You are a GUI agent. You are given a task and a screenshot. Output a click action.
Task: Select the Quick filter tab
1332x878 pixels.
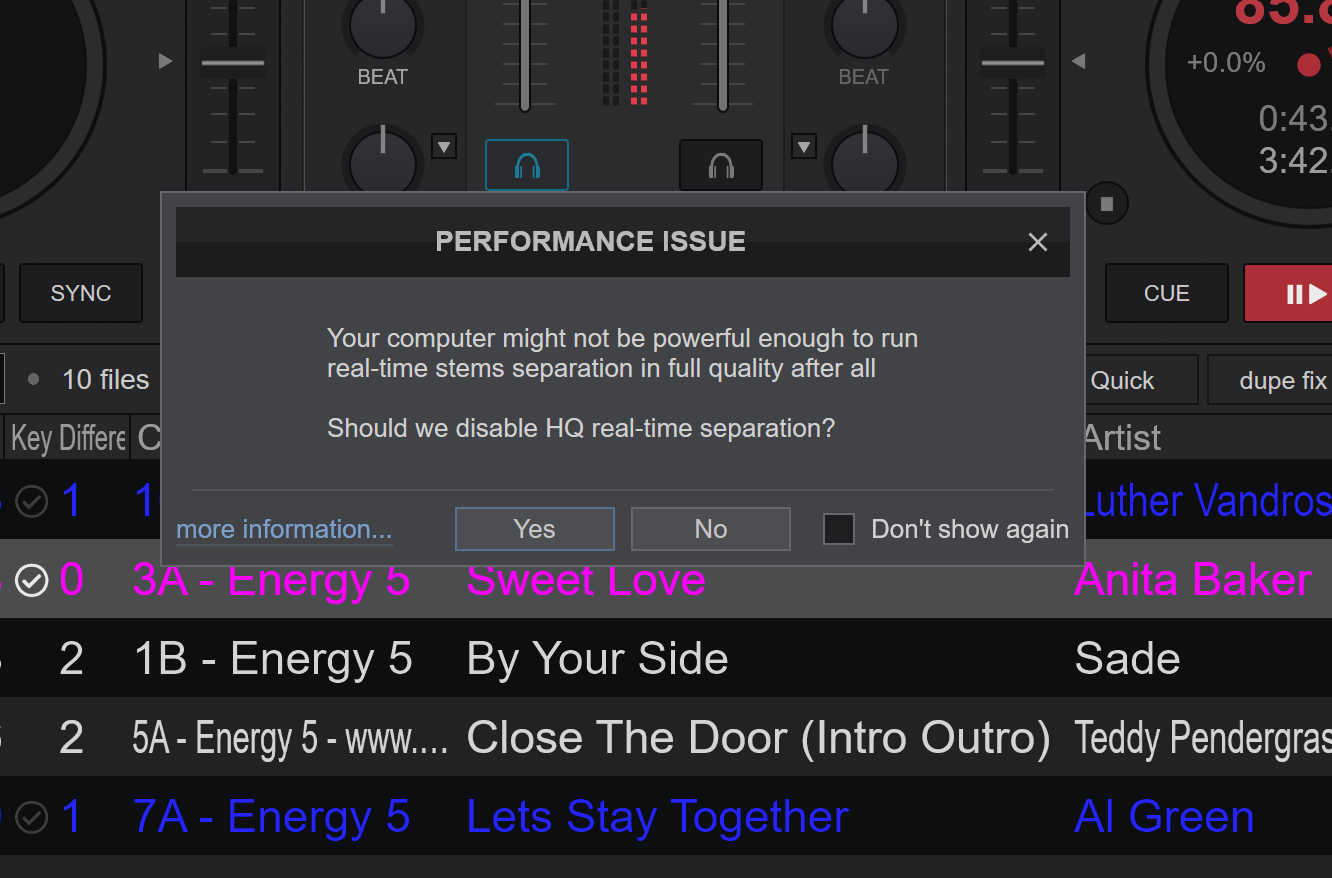[1122, 381]
